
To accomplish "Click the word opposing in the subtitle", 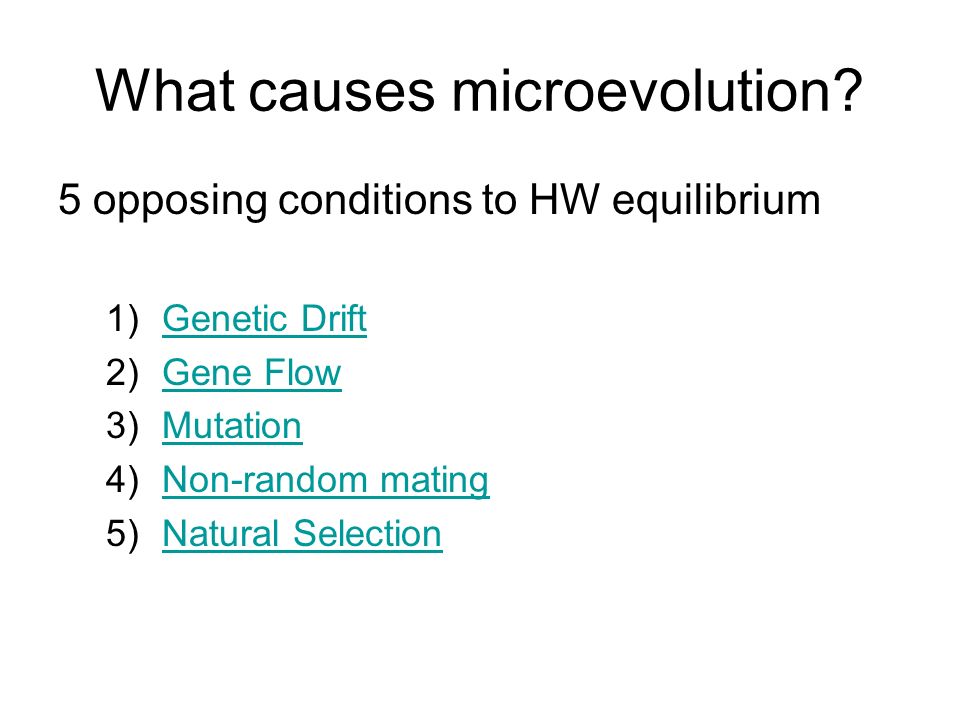I will click(180, 202).
